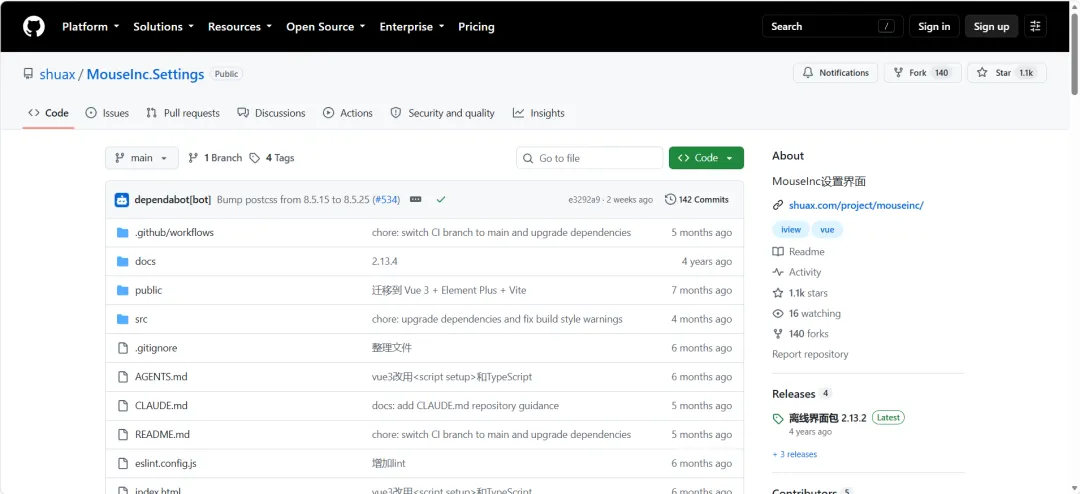
Task: Expand the Enterprise menu
Action: point(411,27)
